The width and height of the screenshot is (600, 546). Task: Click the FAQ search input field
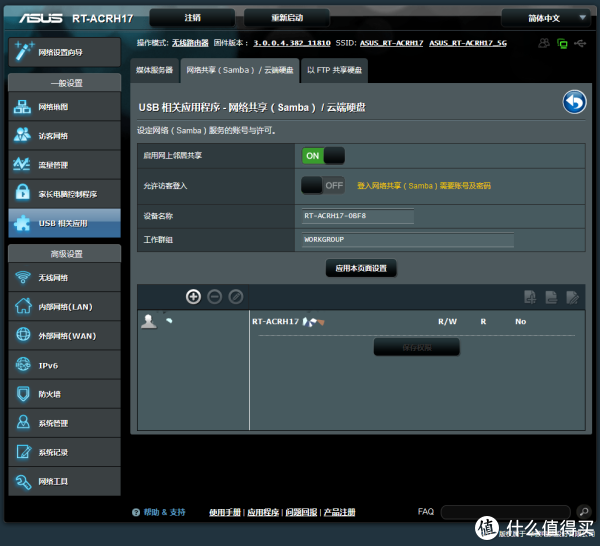(x=505, y=512)
